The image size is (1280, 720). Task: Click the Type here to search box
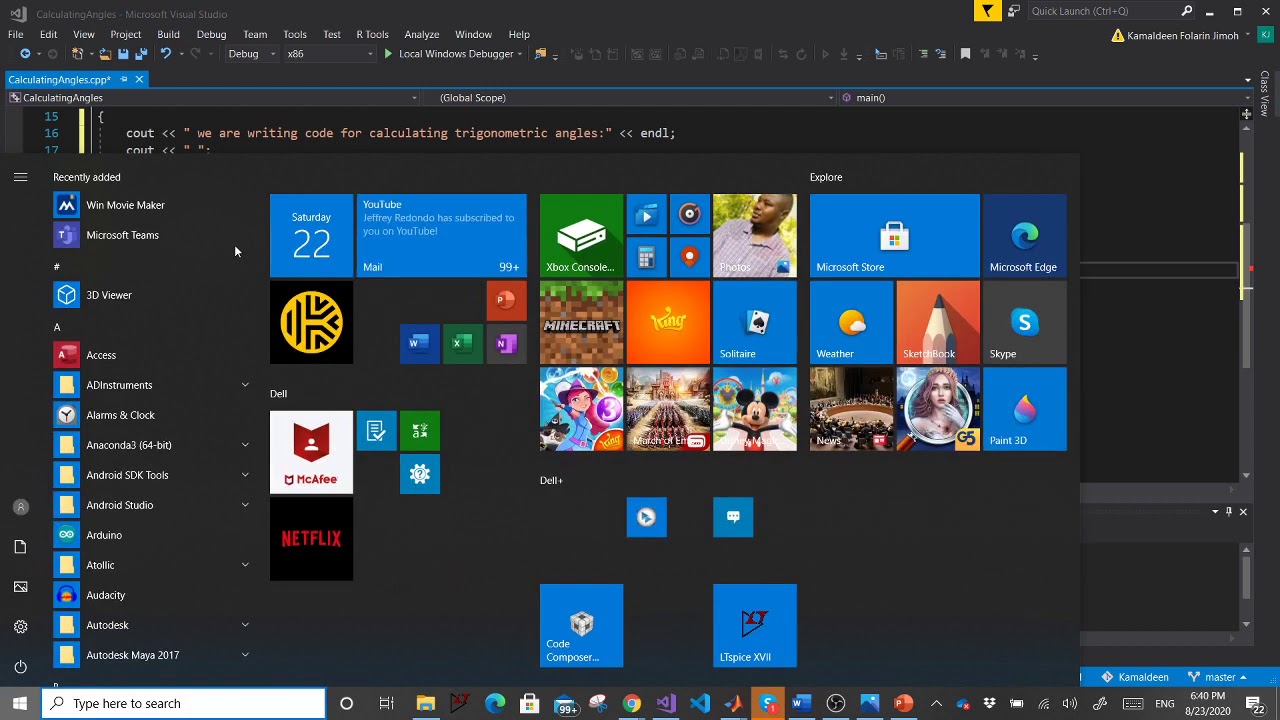pyautogui.click(x=184, y=704)
